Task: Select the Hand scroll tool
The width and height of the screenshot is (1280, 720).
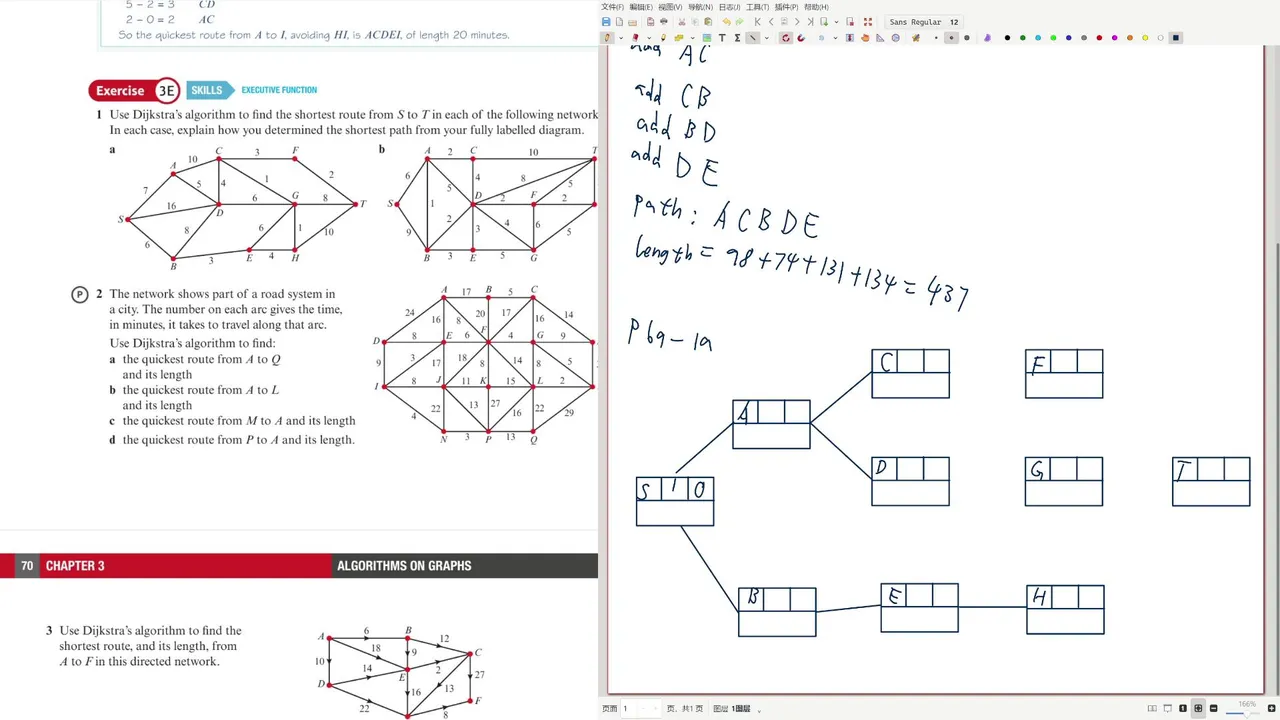Action: coord(866,38)
